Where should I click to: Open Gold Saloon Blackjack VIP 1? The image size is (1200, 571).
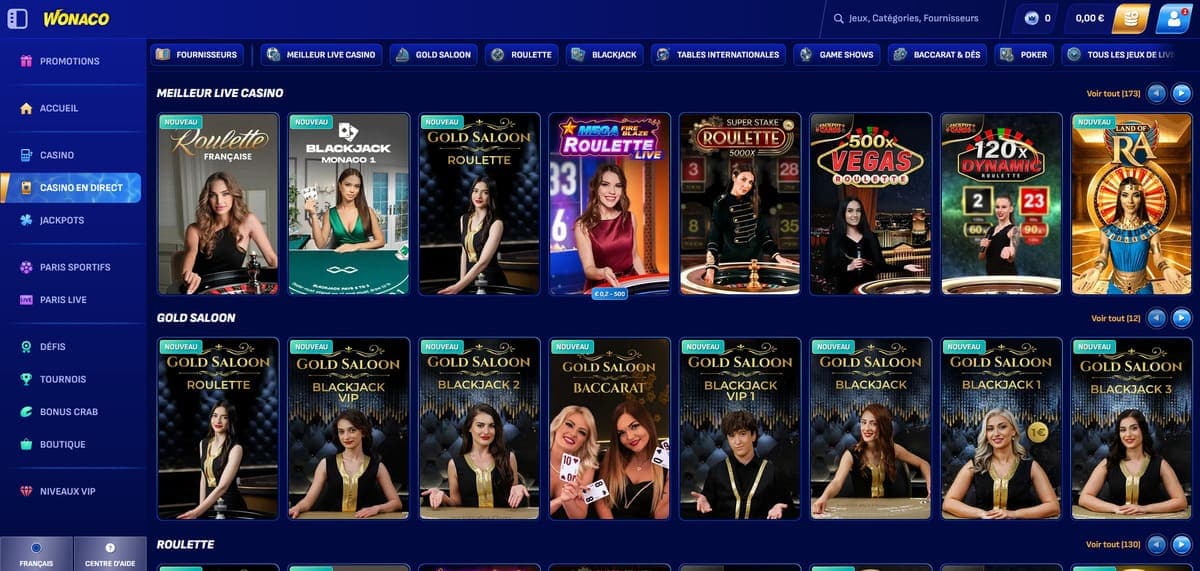[740, 429]
